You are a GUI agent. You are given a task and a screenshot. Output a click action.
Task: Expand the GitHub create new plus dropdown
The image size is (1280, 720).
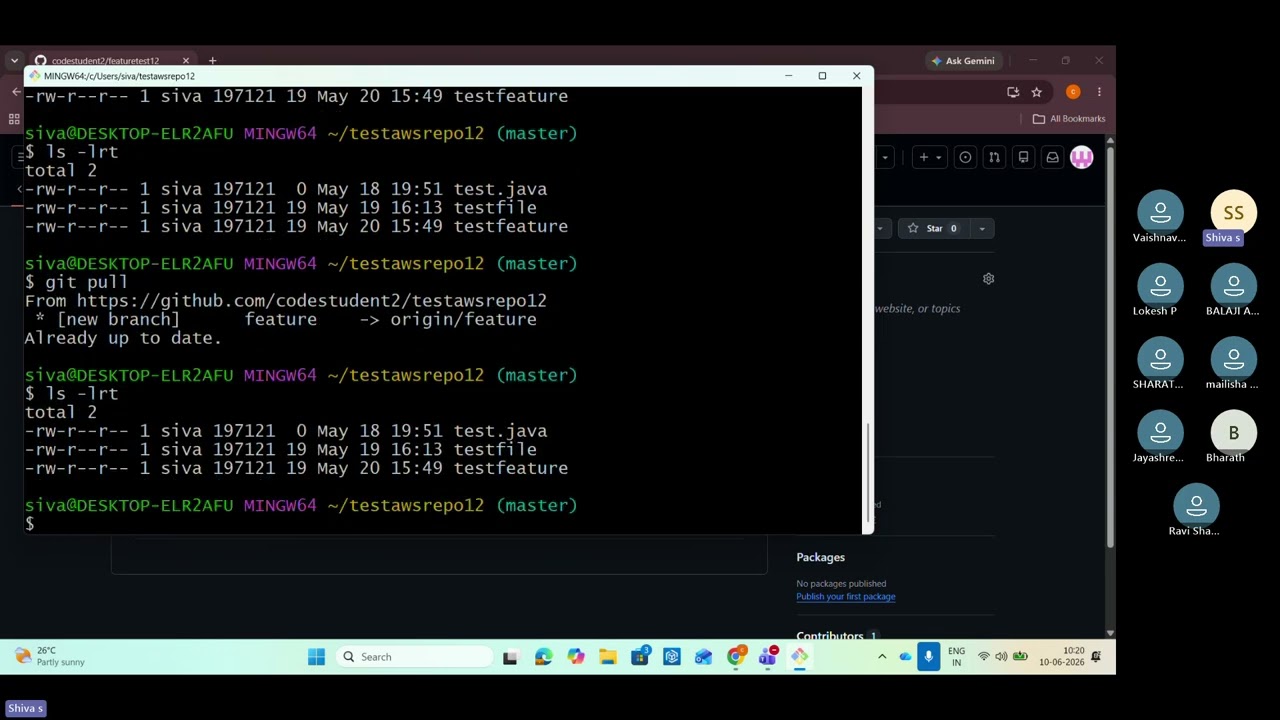[930, 157]
